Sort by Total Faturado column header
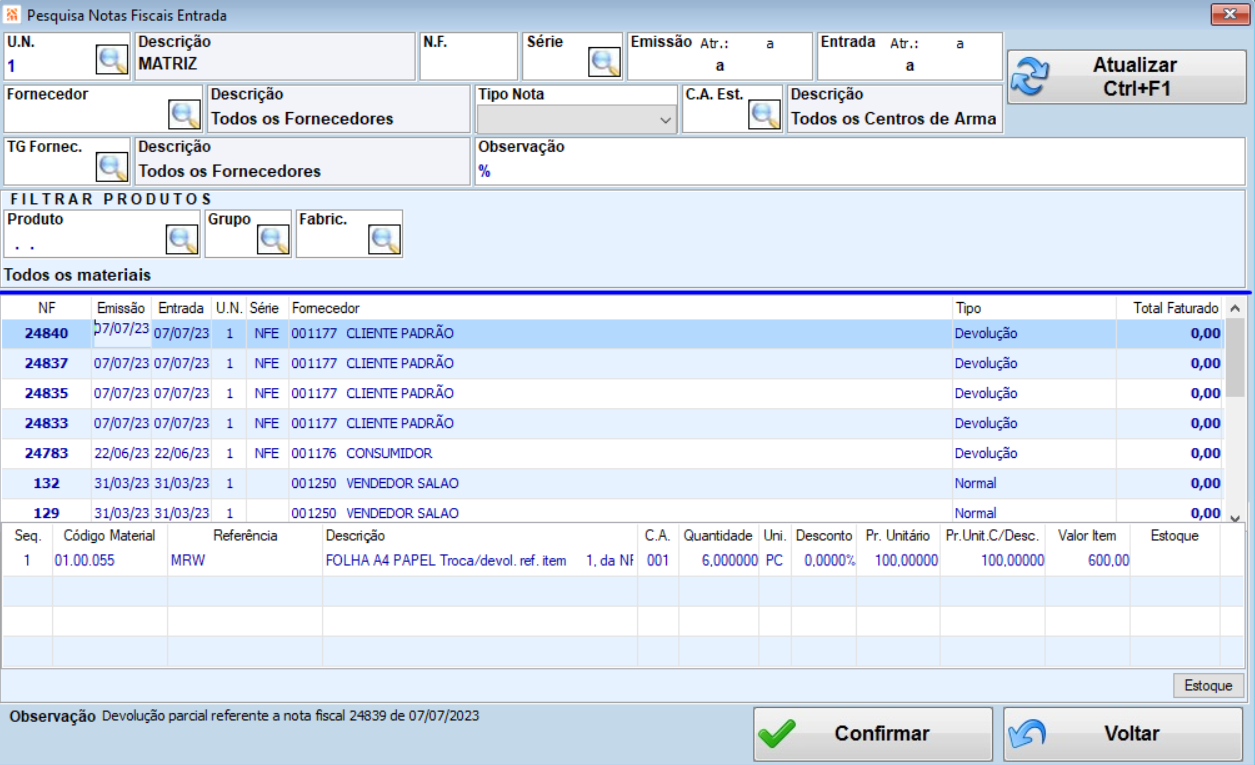This screenshot has height=765, width=1255. point(1171,308)
